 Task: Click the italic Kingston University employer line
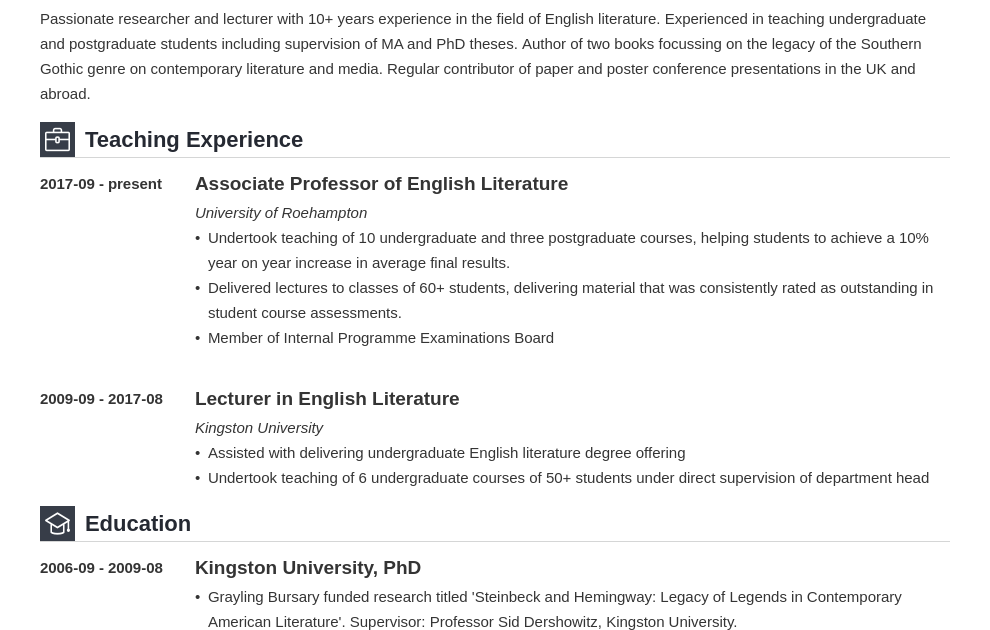point(259,428)
